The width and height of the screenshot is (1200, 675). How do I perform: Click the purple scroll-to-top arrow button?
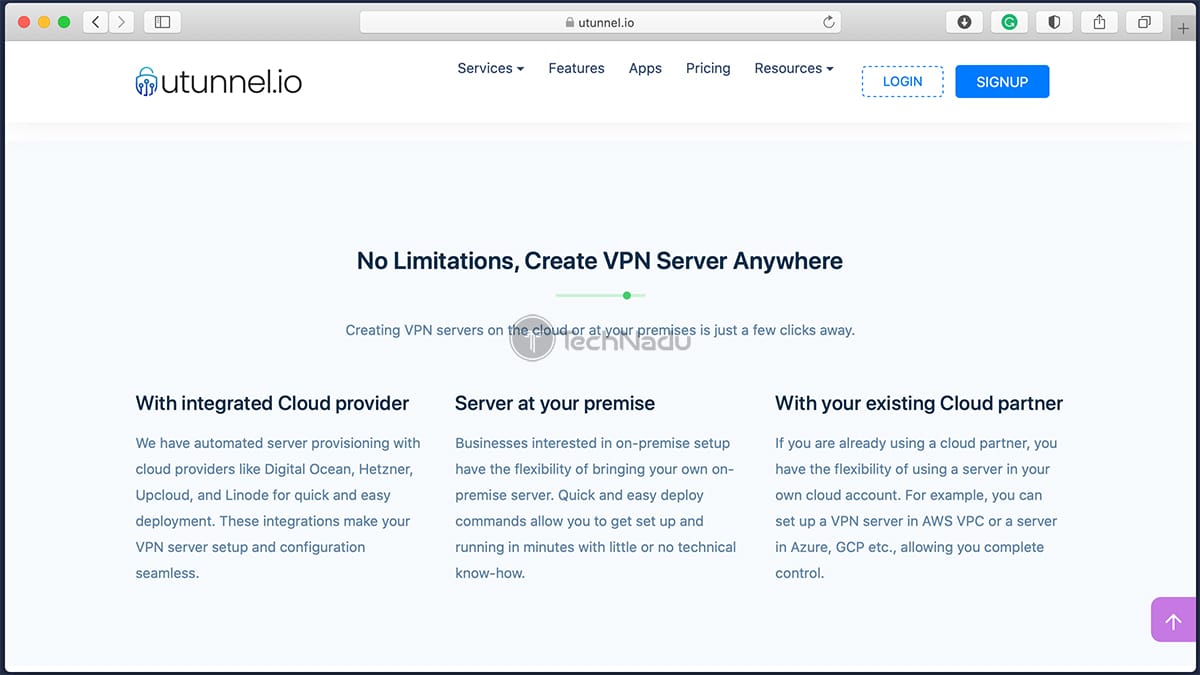click(x=1174, y=620)
